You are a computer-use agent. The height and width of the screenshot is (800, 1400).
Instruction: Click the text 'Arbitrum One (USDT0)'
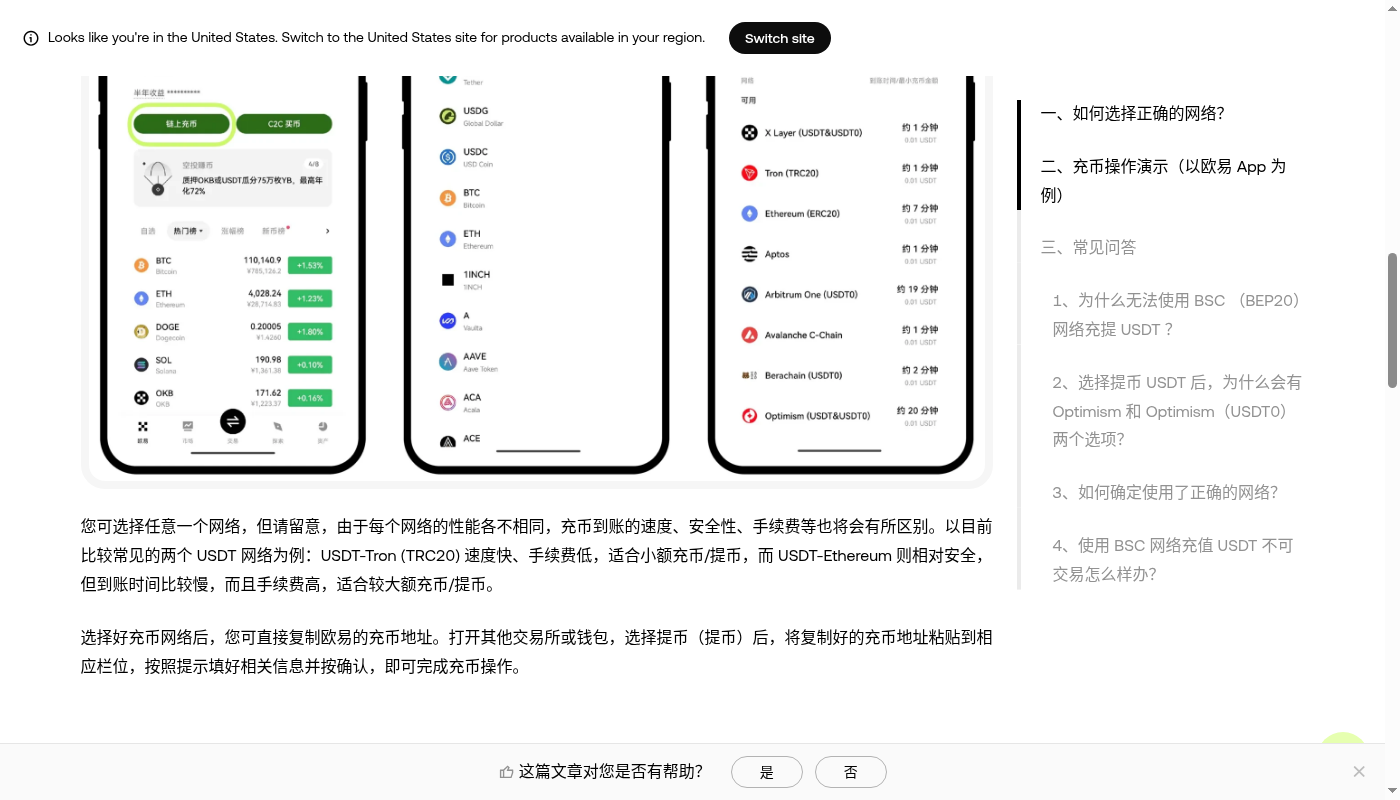(x=811, y=294)
